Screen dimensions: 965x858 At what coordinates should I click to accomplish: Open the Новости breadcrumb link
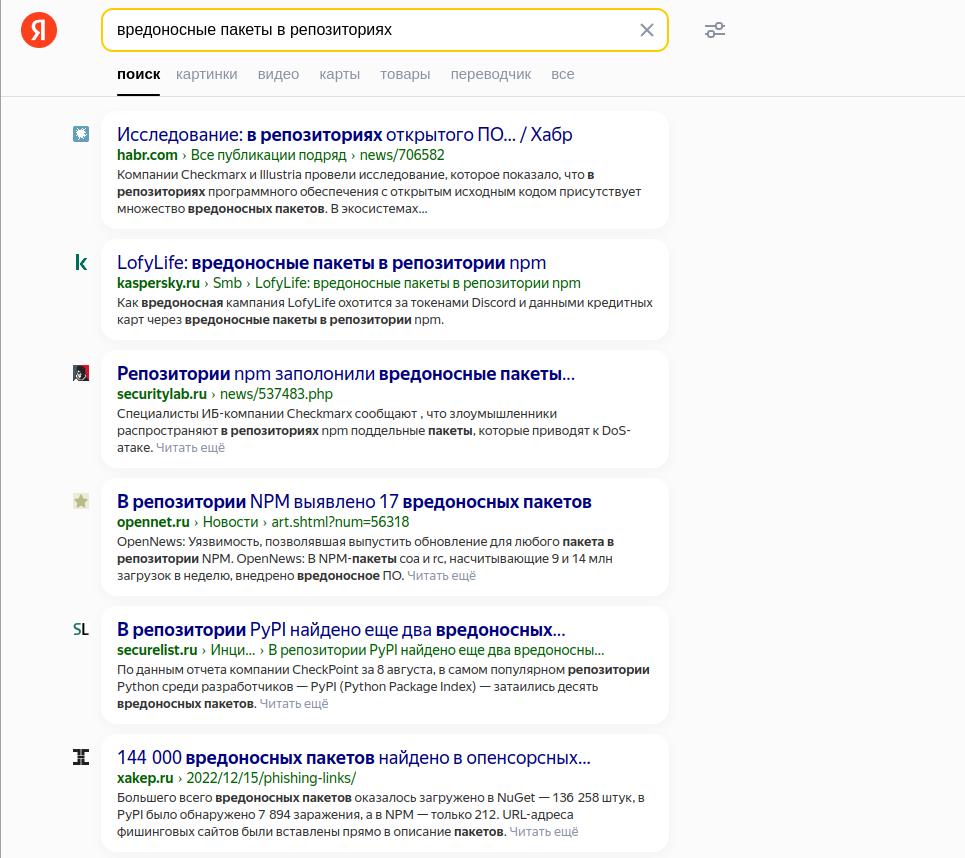coord(231,522)
